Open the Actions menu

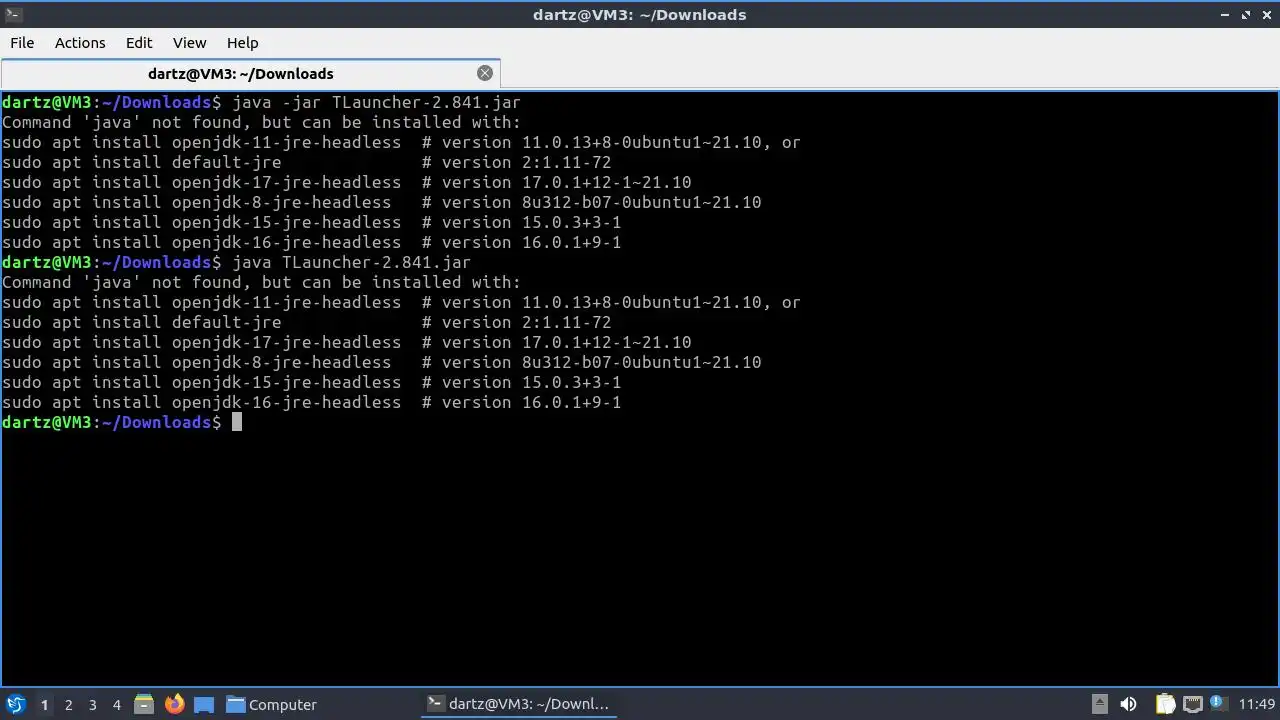(x=80, y=43)
